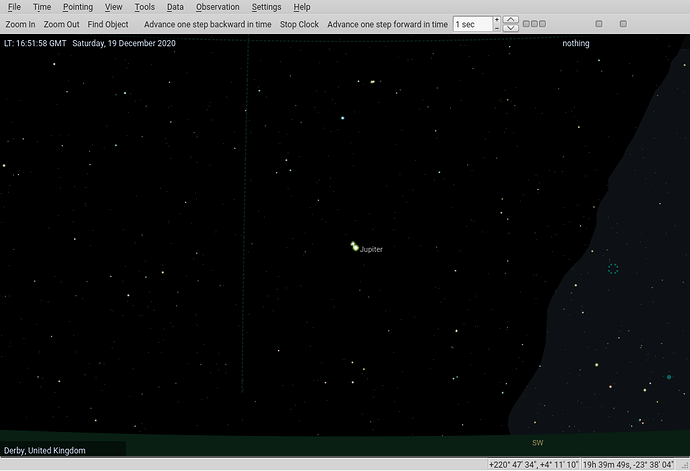The height and width of the screenshot is (471, 690).
Task: Decrease time step with the minus spinner
Action: 497,28
